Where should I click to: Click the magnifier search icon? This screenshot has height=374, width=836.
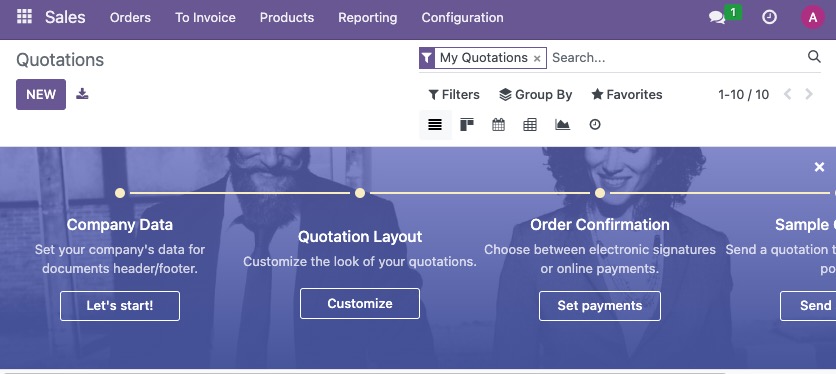[814, 57]
